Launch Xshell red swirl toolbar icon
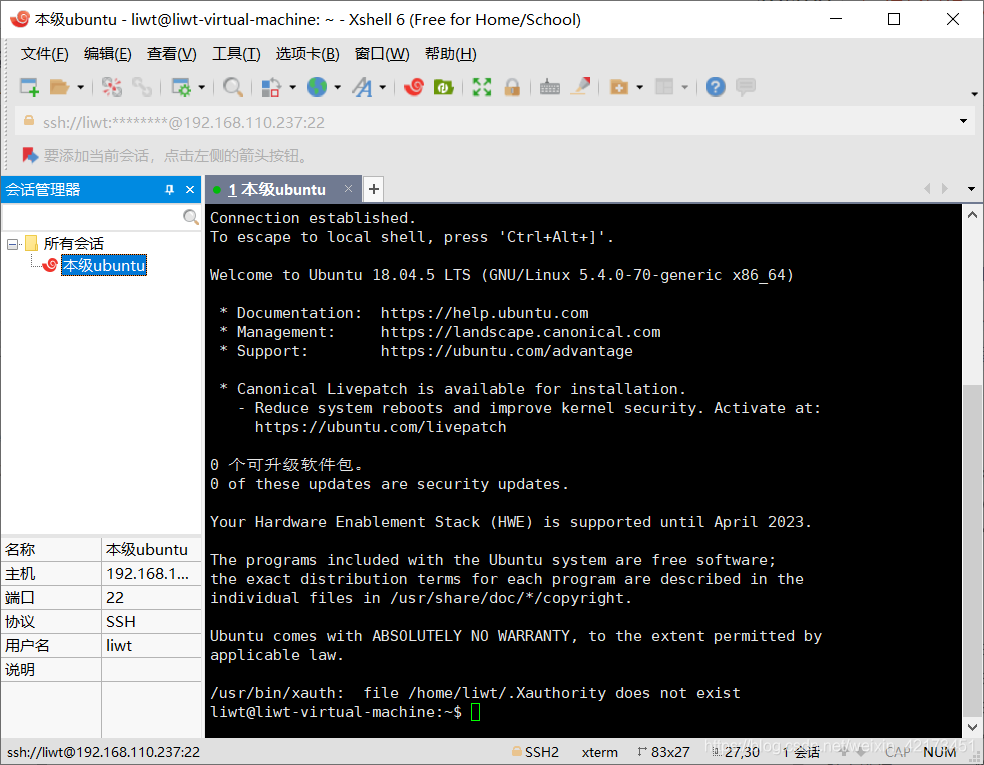This screenshot has height=765, width=984. 414,87
